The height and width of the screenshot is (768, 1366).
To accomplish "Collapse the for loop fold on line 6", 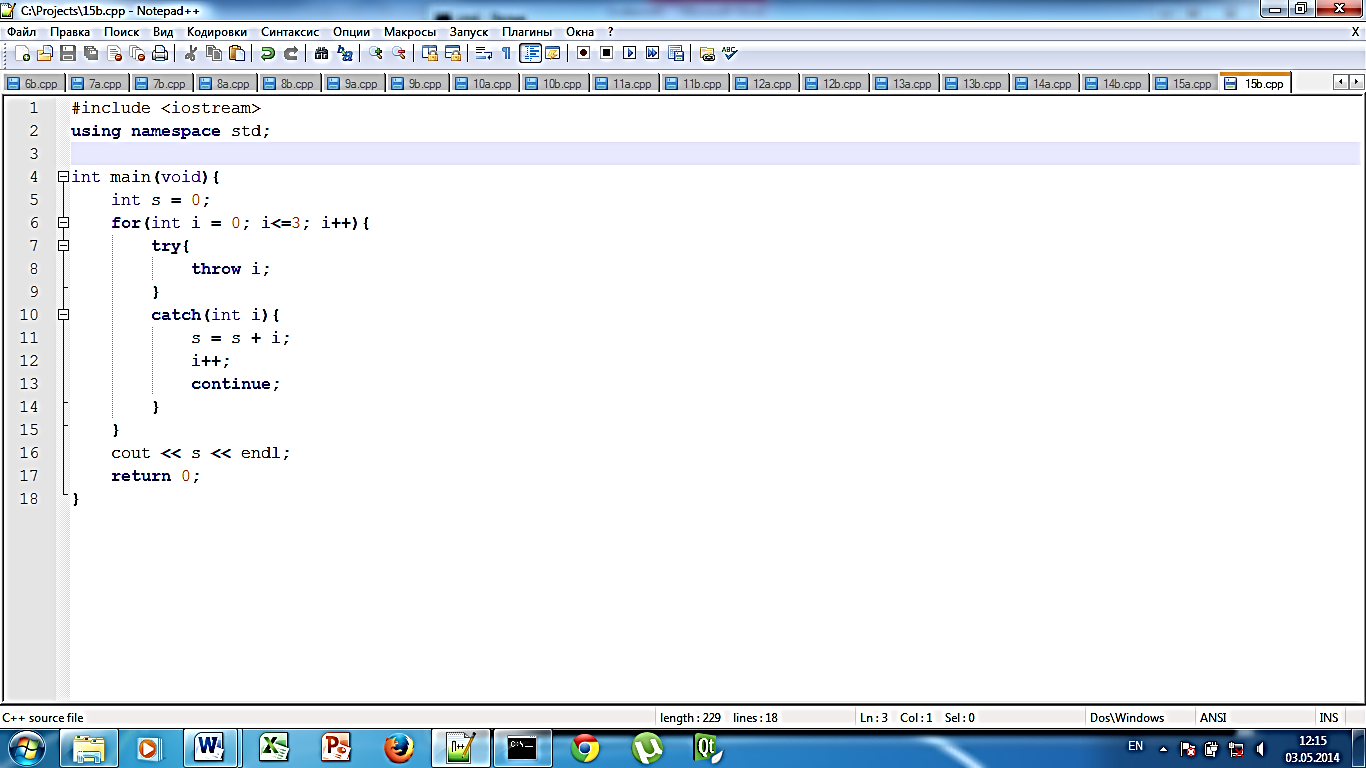I will point(64,222).
